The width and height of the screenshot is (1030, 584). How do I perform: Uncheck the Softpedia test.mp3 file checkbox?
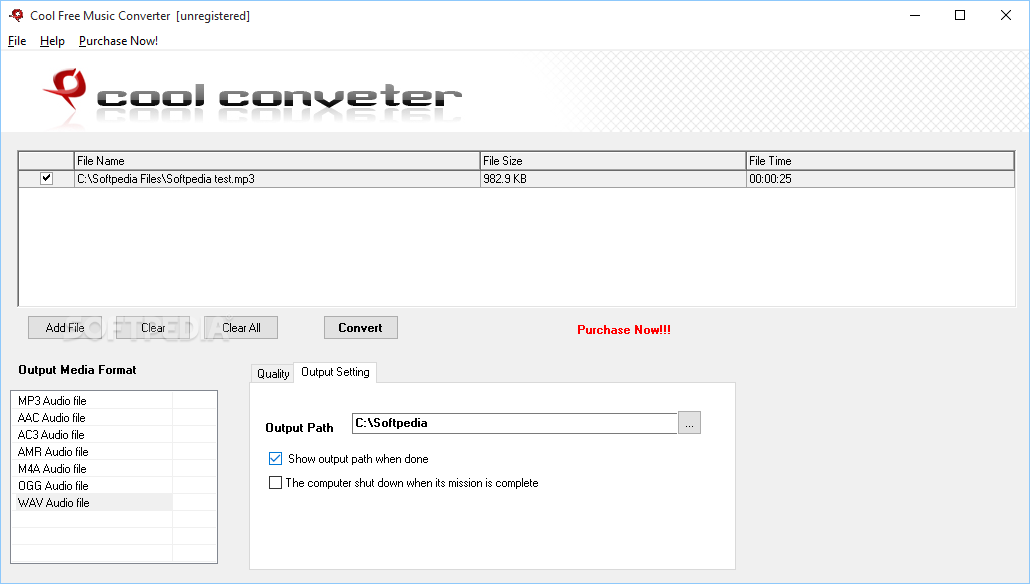(46, 178)
